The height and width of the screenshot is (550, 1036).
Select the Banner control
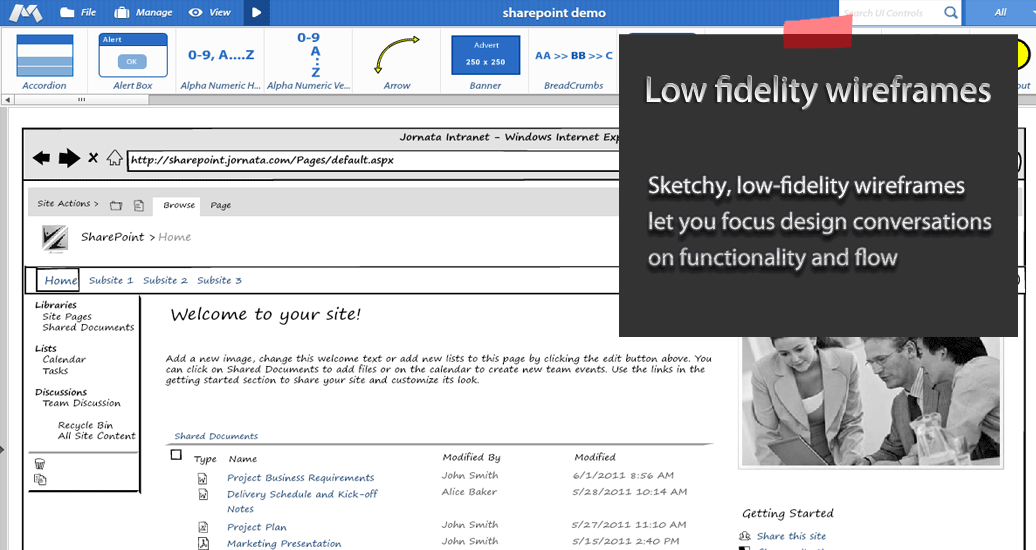point(486,61)
